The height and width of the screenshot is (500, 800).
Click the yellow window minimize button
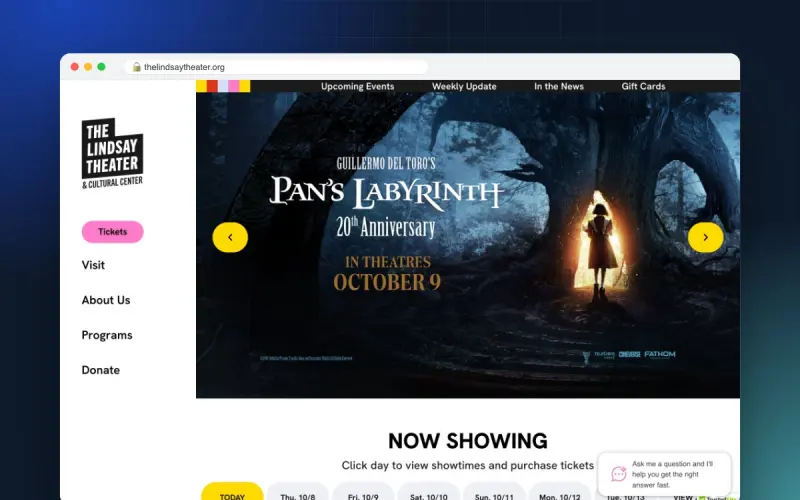click(x=88, y=67)
